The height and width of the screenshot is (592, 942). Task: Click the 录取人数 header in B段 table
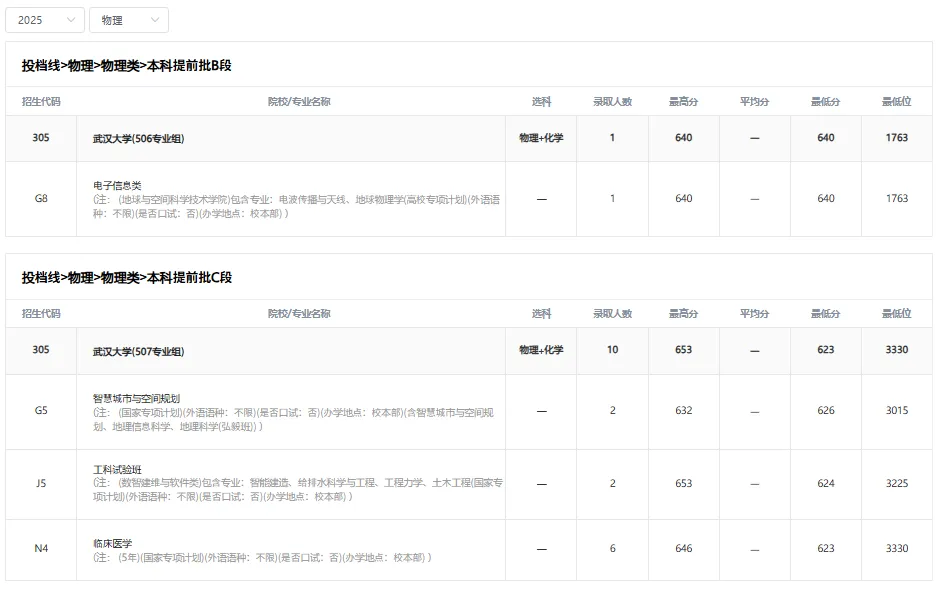coord(612,102)
